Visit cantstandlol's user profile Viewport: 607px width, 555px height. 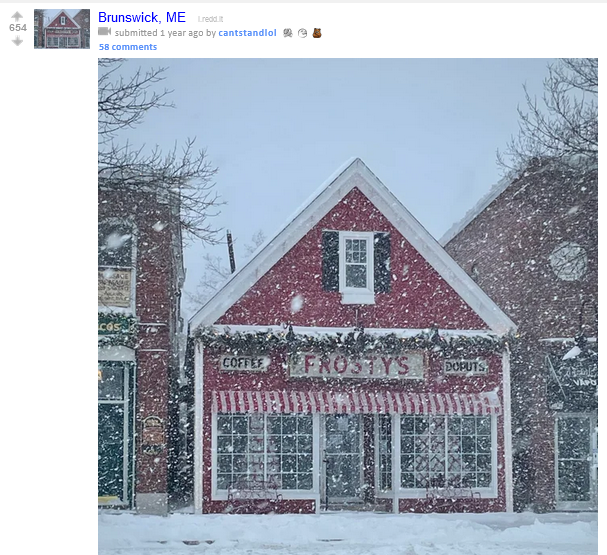pos(247,33)
